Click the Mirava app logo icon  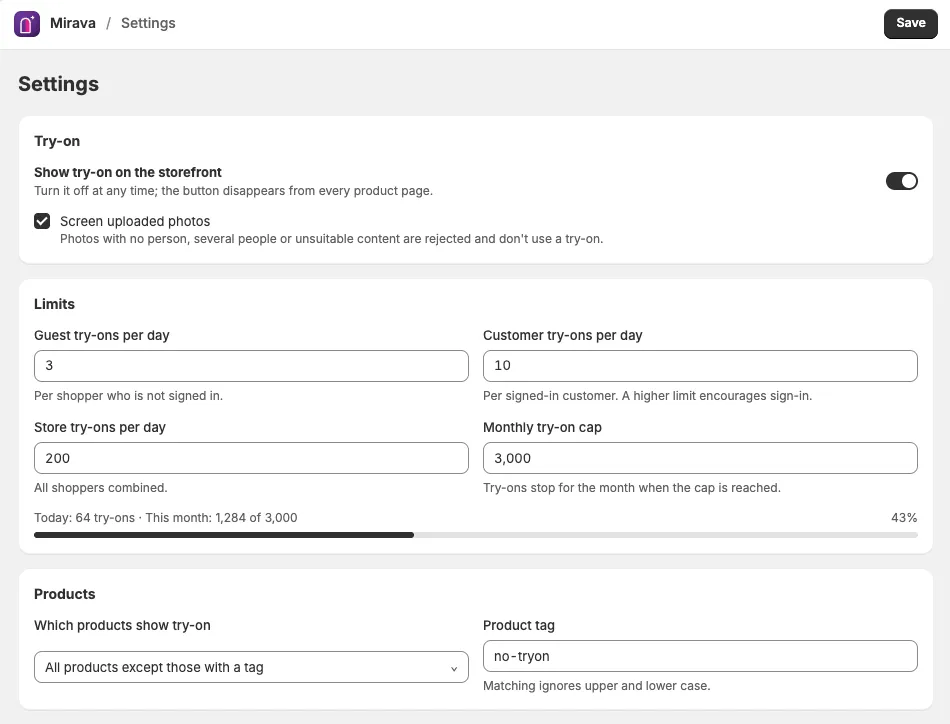(27, 24)
